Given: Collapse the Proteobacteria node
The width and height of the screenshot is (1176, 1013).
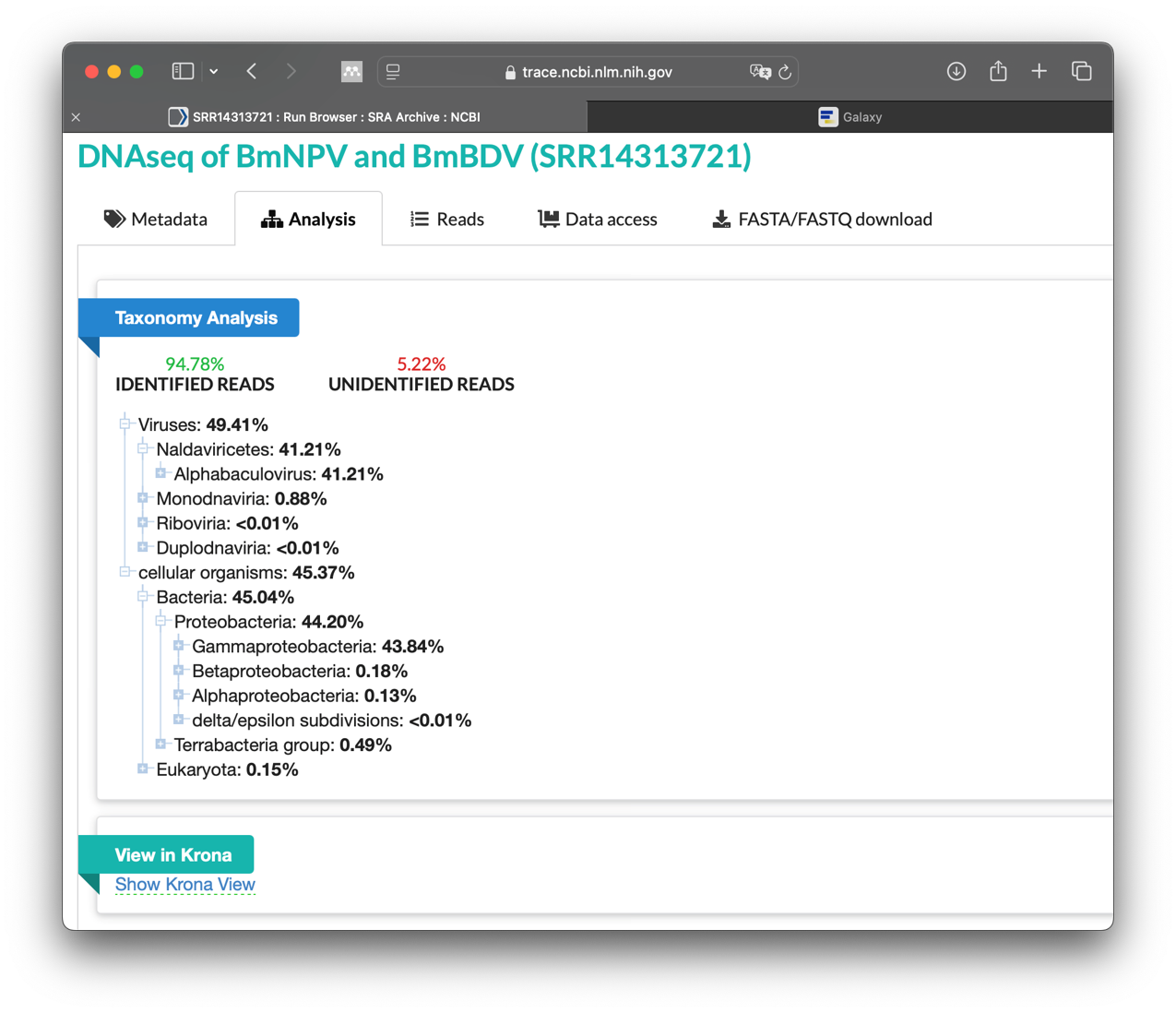Looking at the screenshot, I should 160,620.
